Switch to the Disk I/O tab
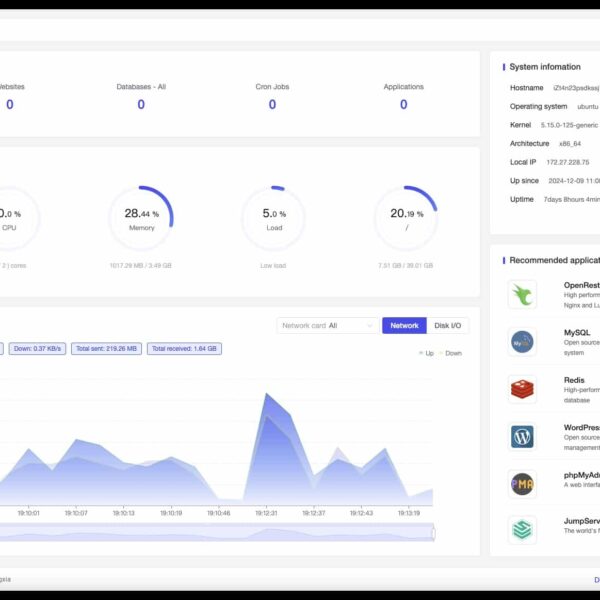This screenshot has width=600, height=600. tap(448, 325)
